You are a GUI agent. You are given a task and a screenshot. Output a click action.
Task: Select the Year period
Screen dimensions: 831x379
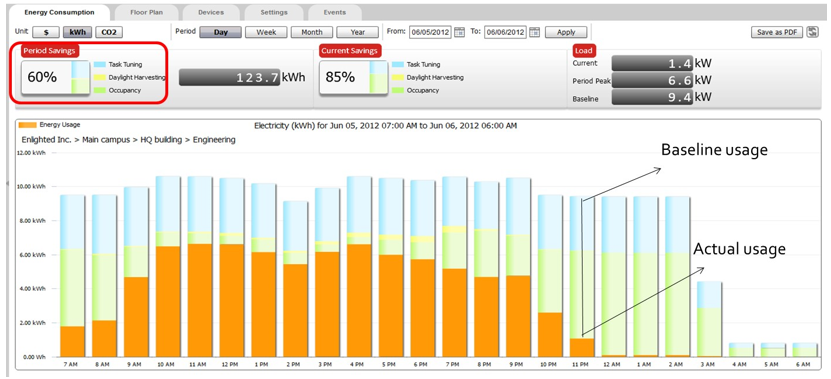[358, 32]
